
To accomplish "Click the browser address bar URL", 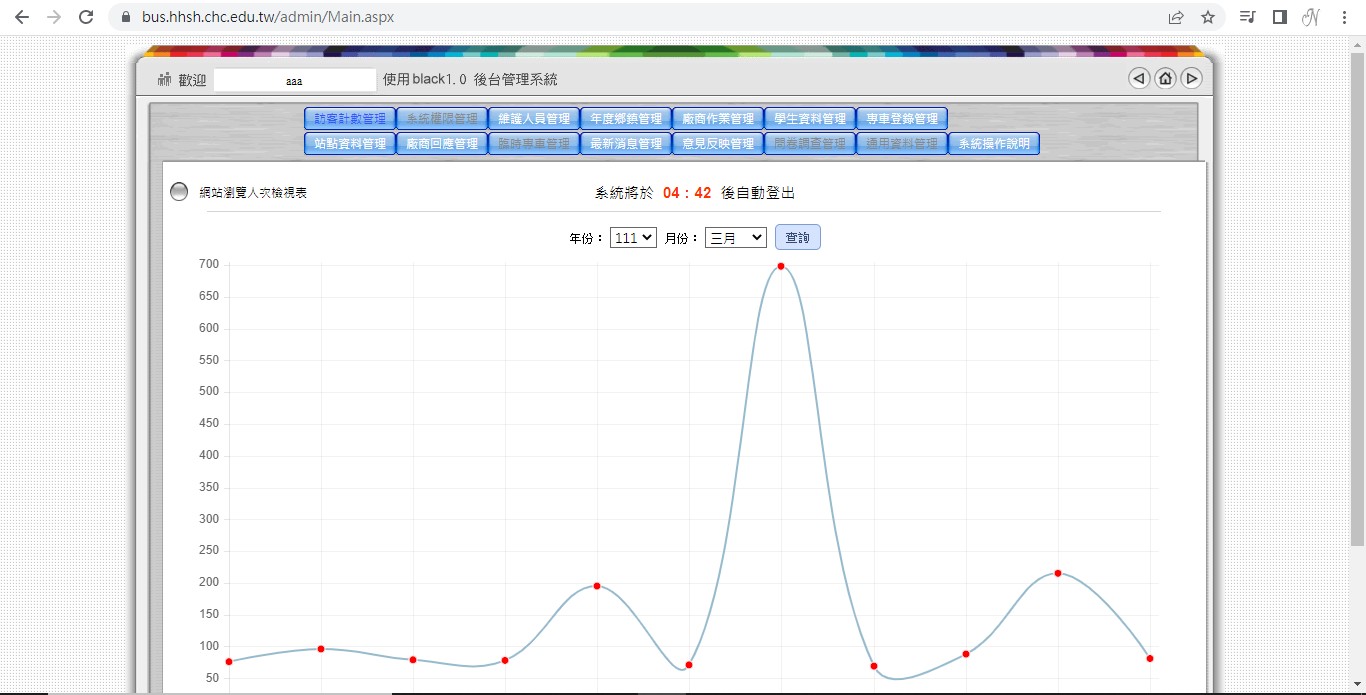I will [268, 17].
